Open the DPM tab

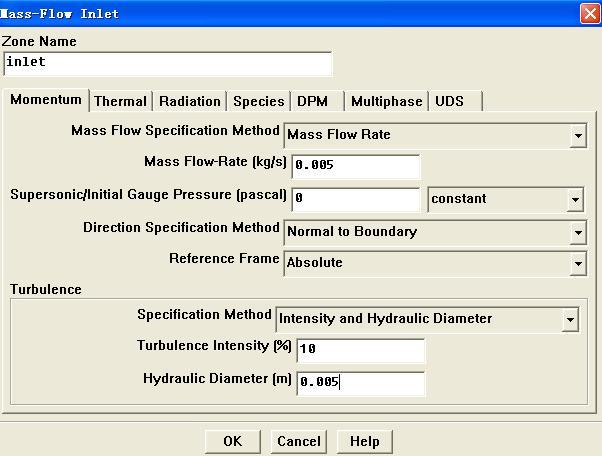point(313,101)
